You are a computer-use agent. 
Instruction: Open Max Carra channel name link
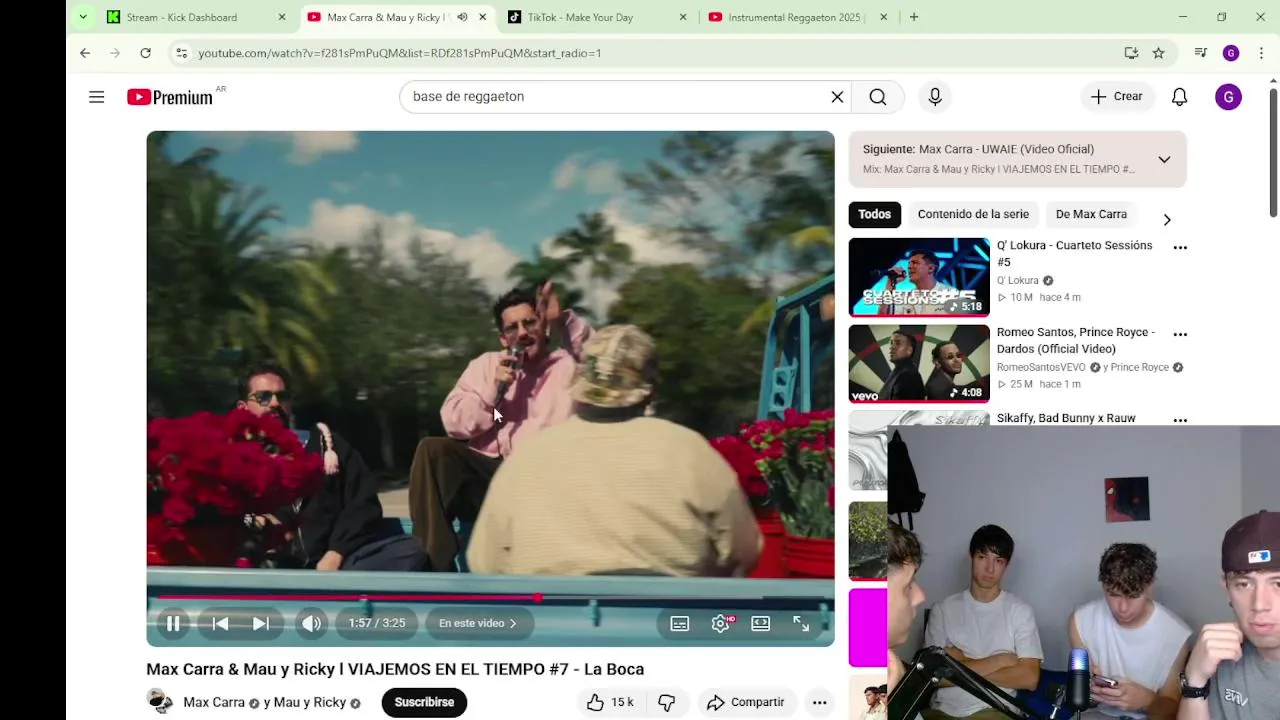214,702
